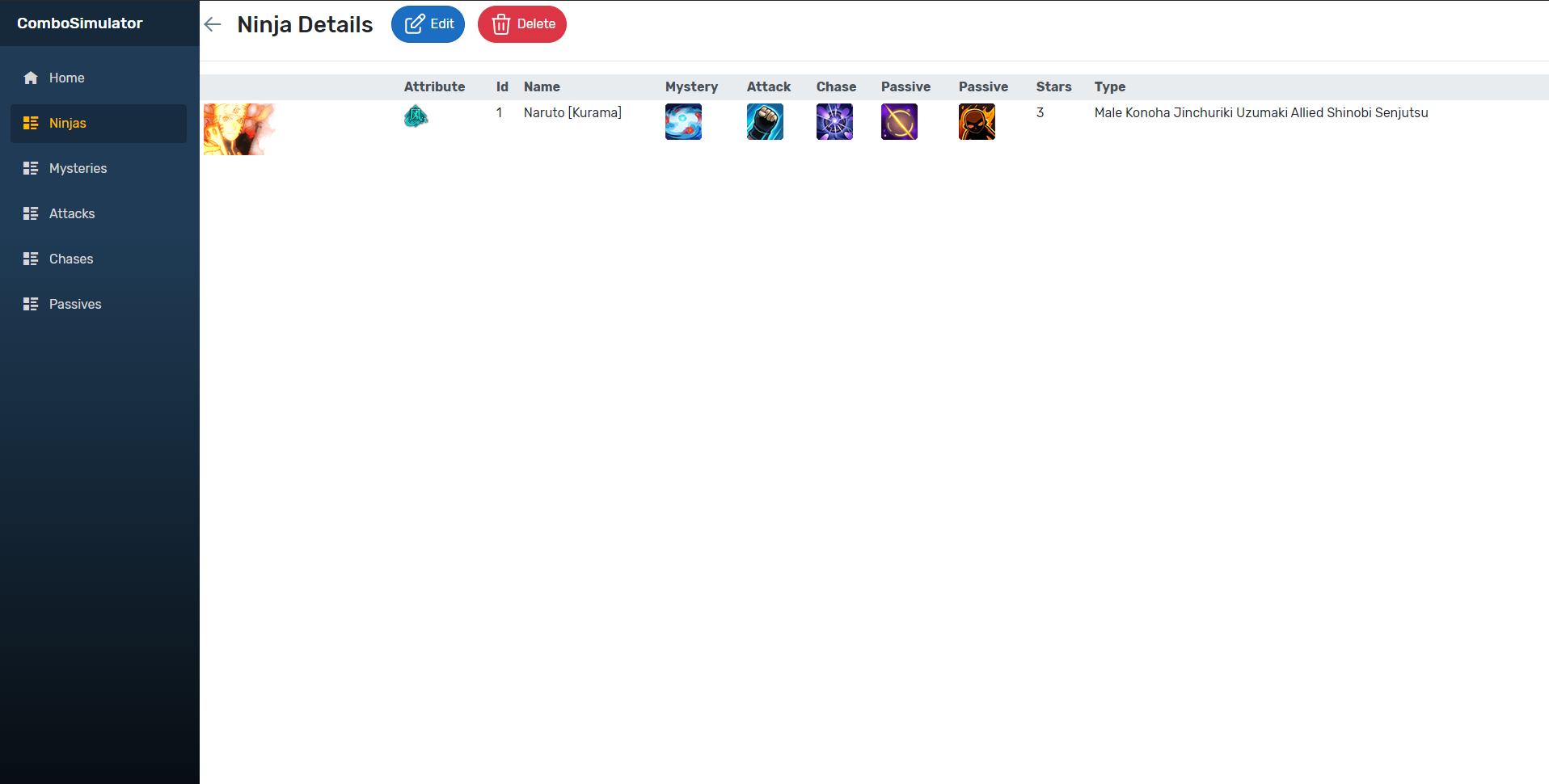
Task: Click the red Delete button
Action: point(522,24)
